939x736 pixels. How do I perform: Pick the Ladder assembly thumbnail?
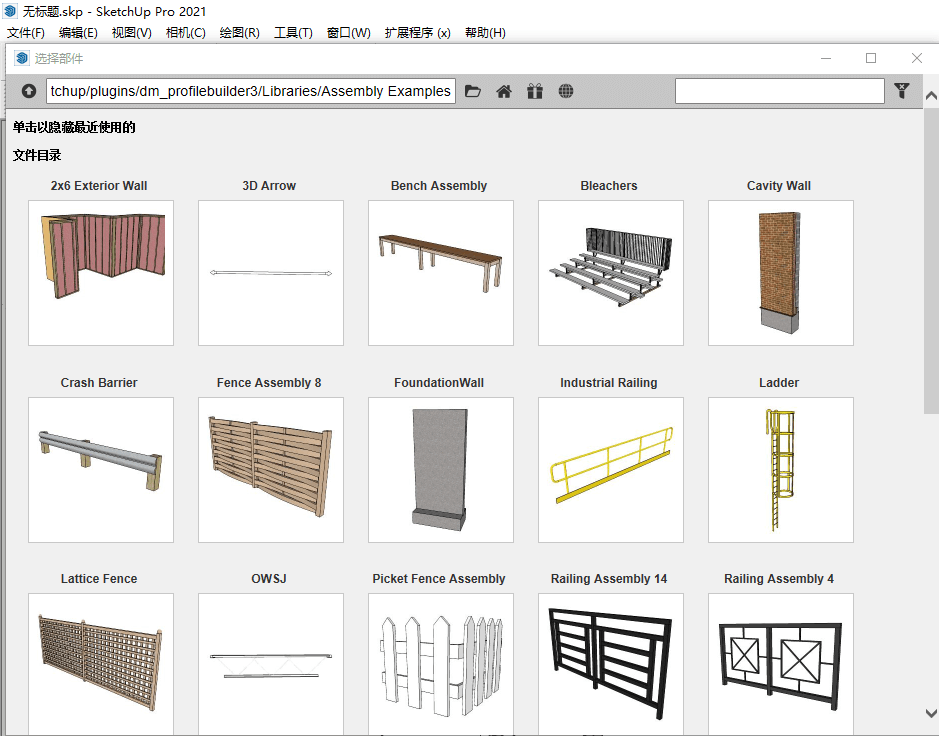(x=780, y=469)
